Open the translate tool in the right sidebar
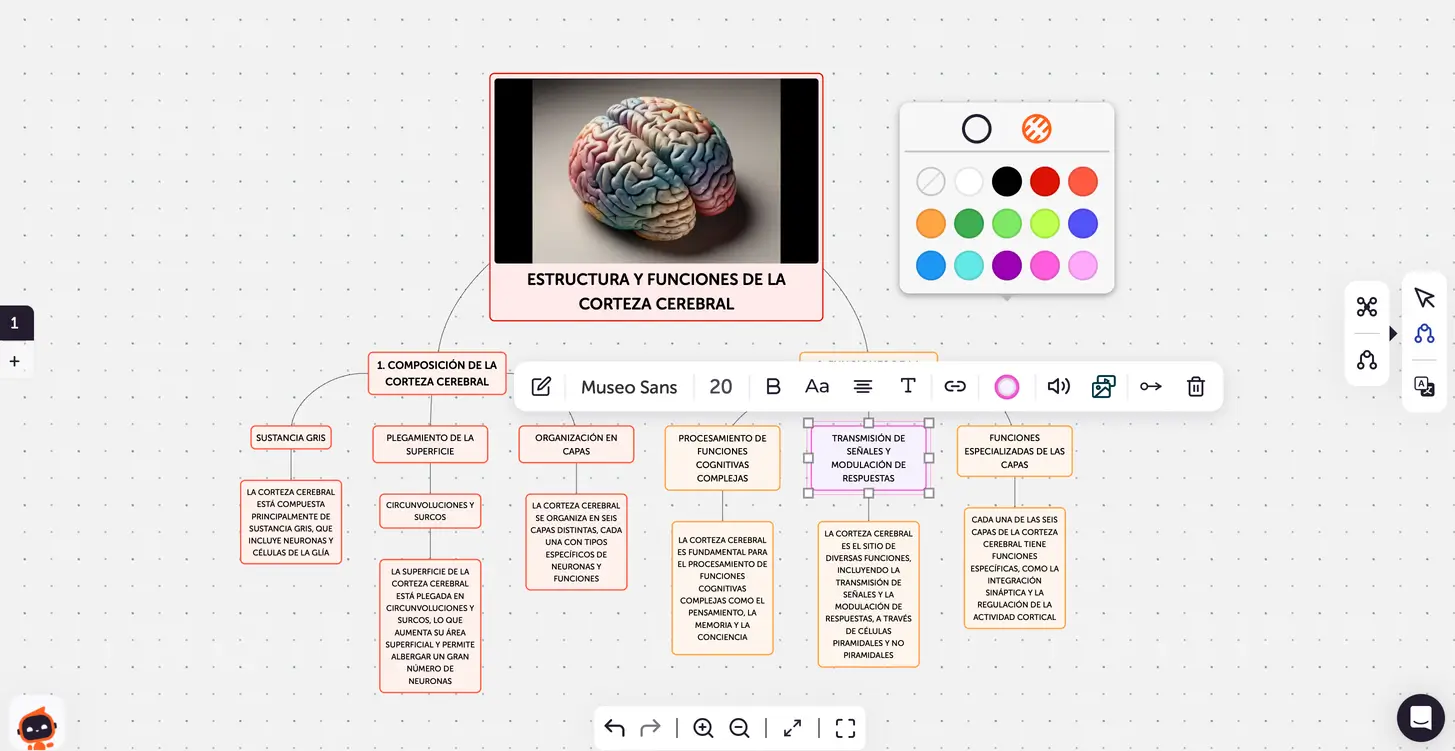Viewport: 1455px width, 751px height. [x=1424, y=386]
